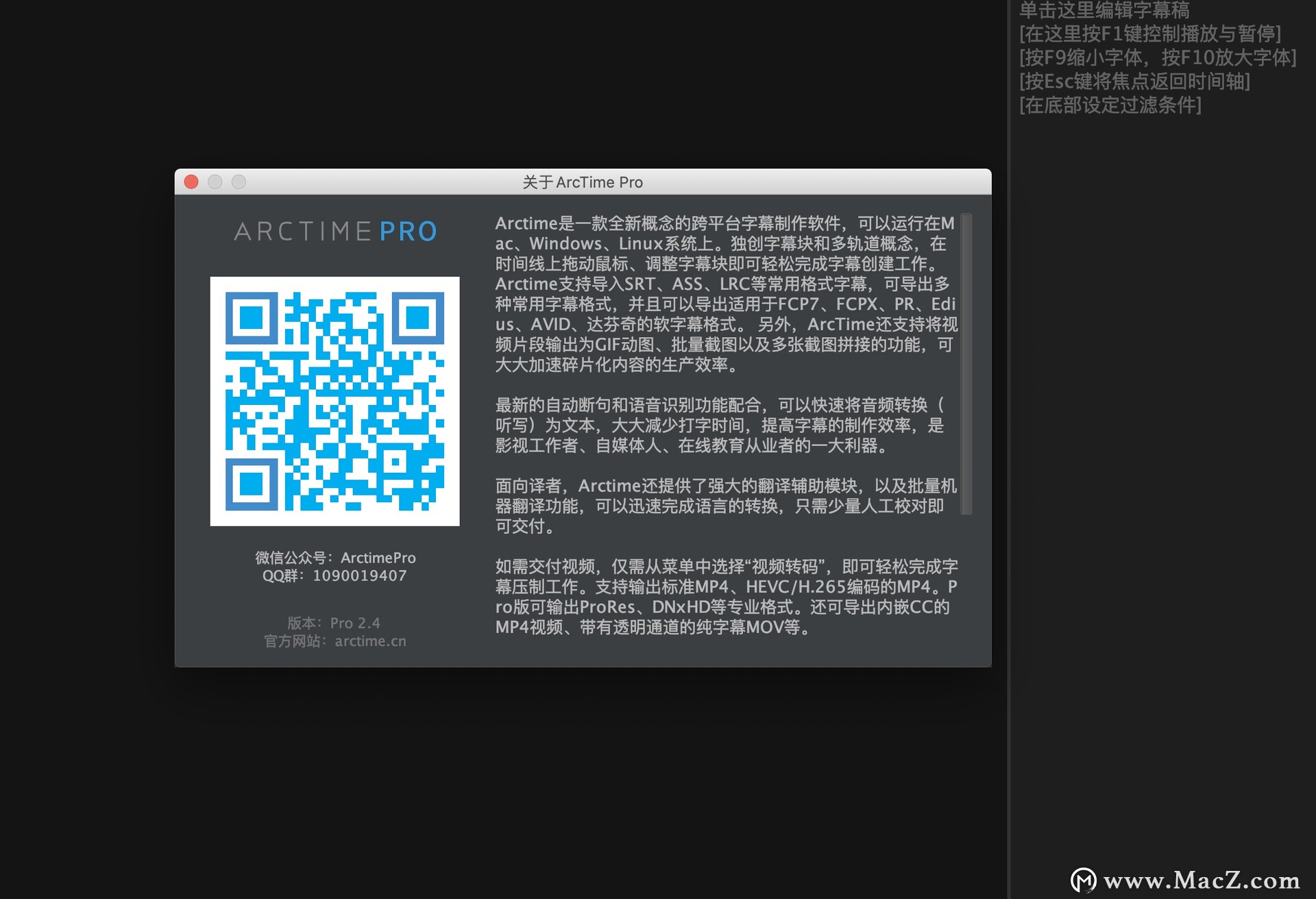
Task: Click the vertical scrollbar of the description text
Action: point(966,364)
